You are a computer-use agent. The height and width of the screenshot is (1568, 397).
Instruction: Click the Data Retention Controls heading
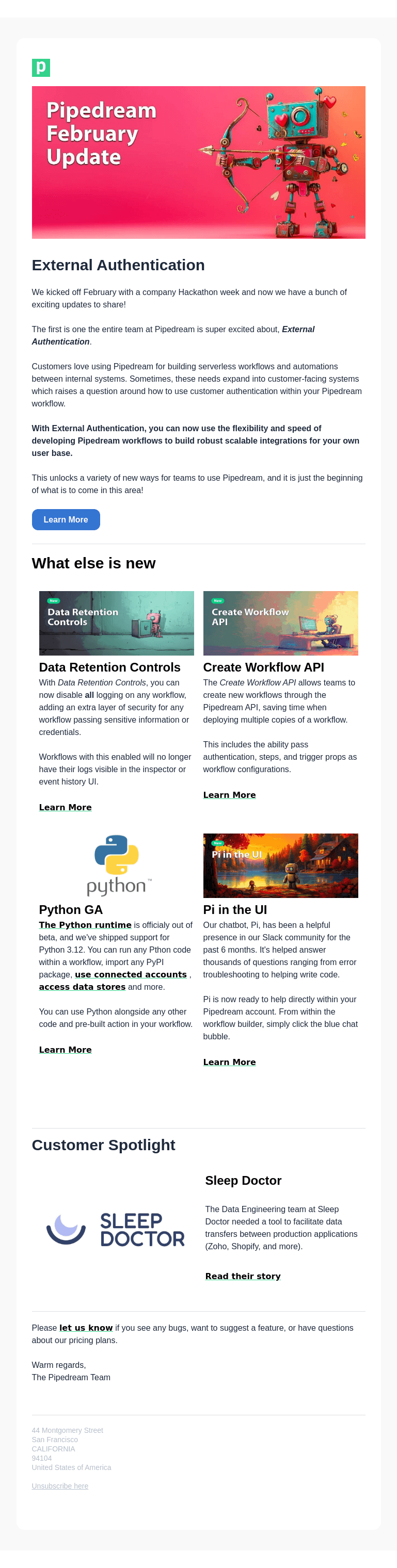click(x=109, y=667)
